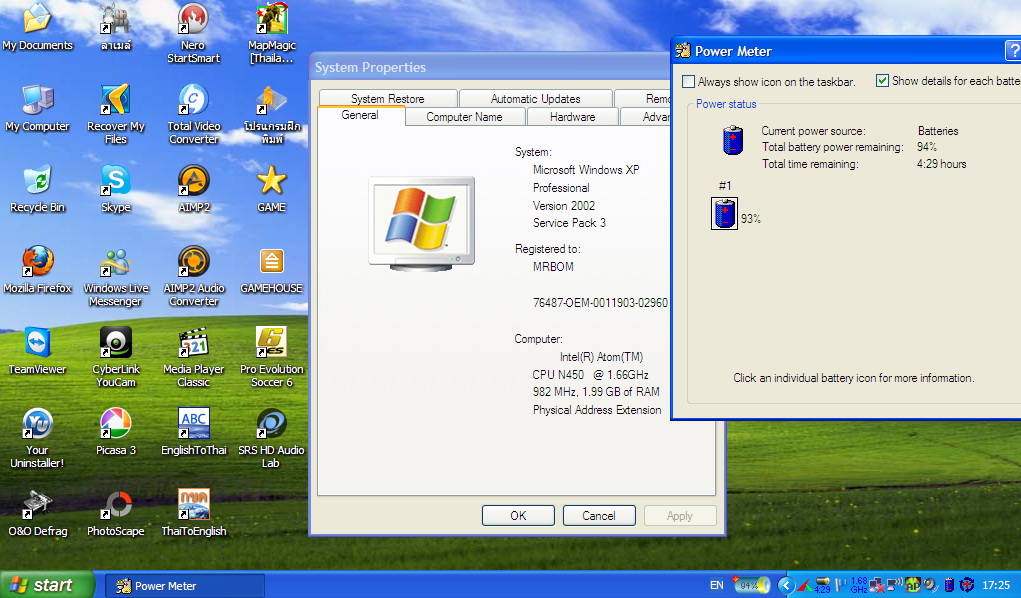Enable Always show icon on the taskbar
Image resolution: width=1021 pixels, height=598 pixels.
pos(688,82)
